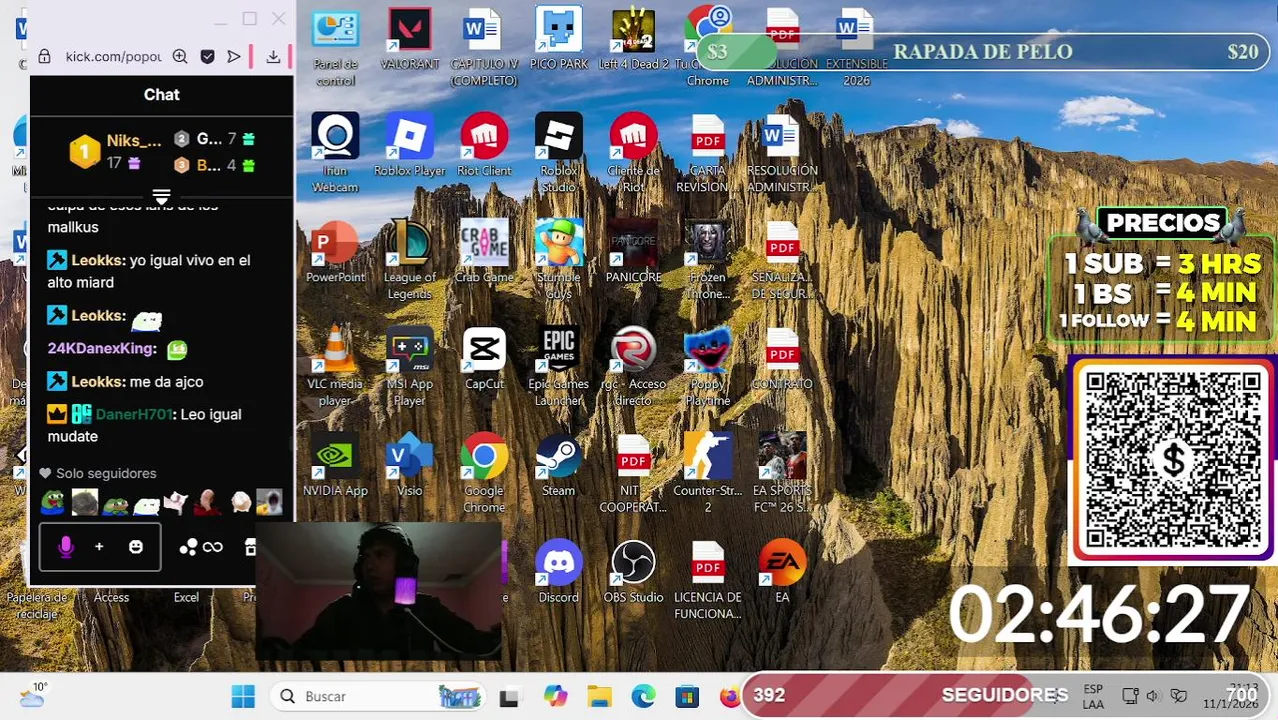Click Leokks in 'me da ajco' message
The image size is (1278, 720).
98,381
